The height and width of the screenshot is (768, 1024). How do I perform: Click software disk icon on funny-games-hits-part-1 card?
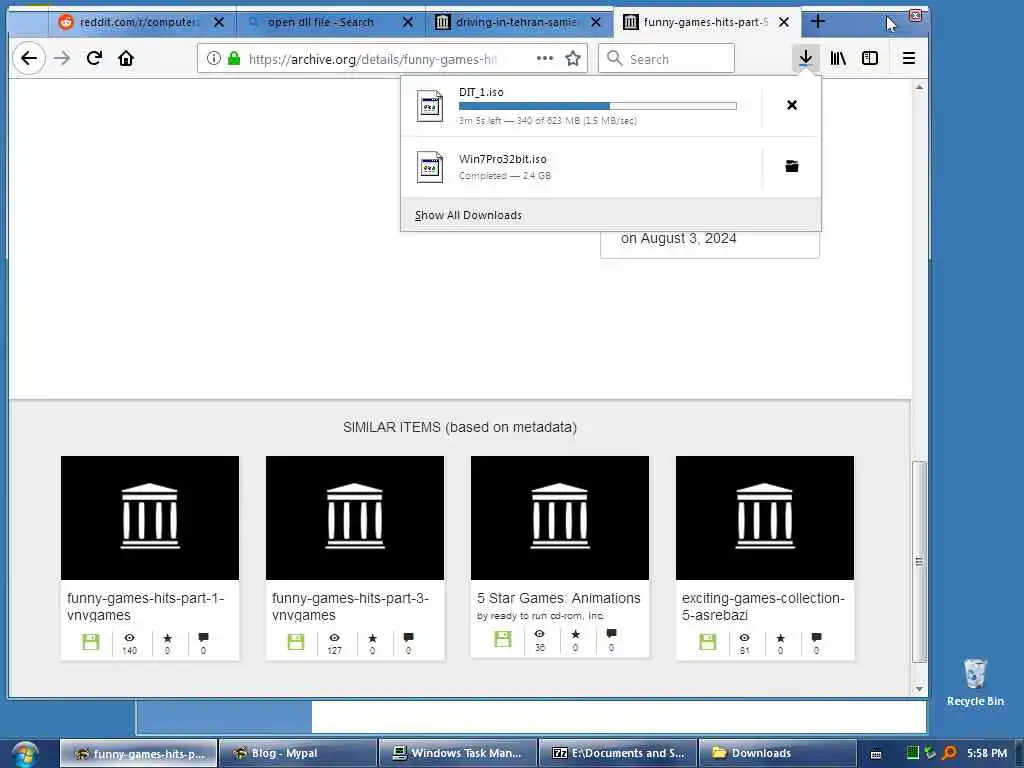coord(91,642)
